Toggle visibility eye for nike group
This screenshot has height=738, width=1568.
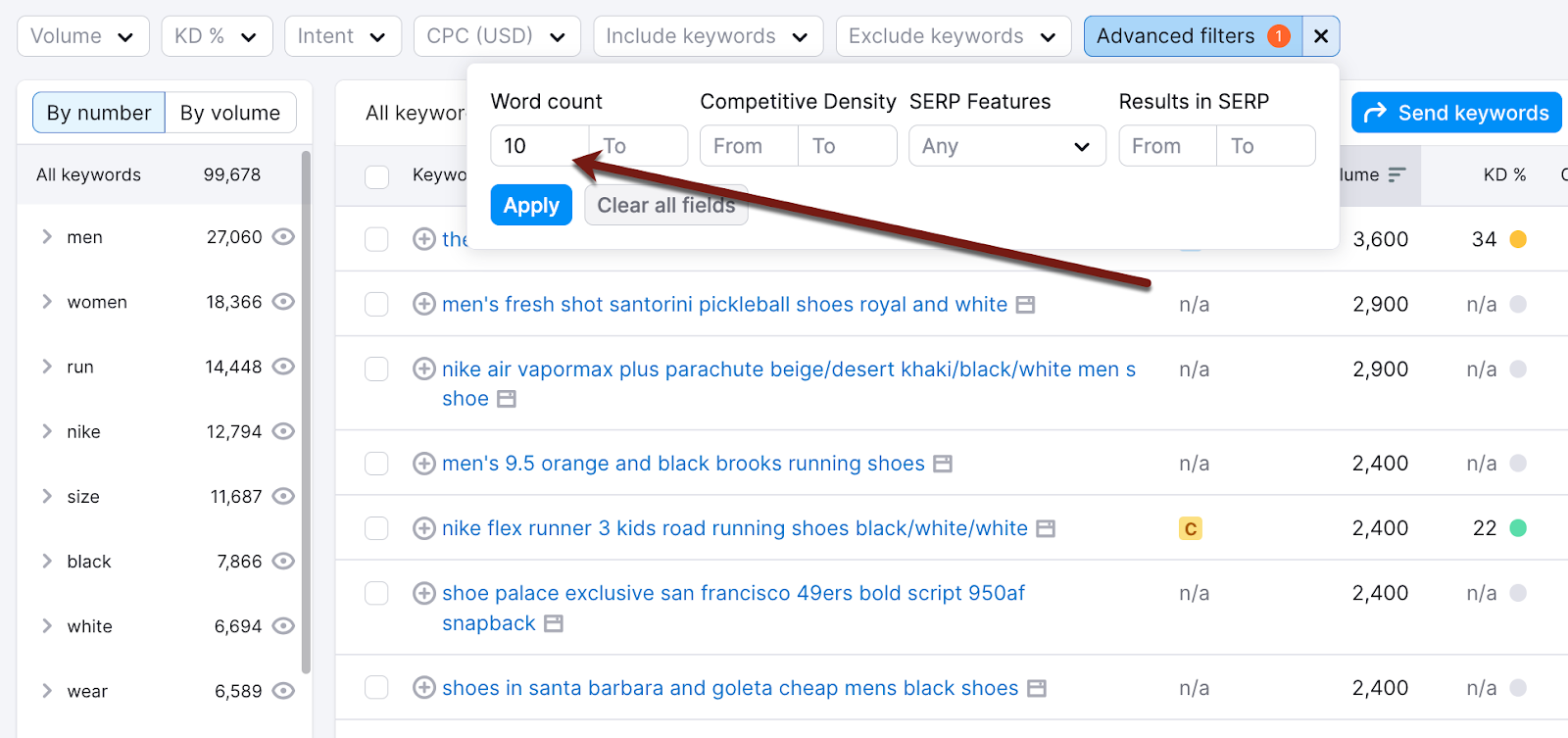[283, 431]
